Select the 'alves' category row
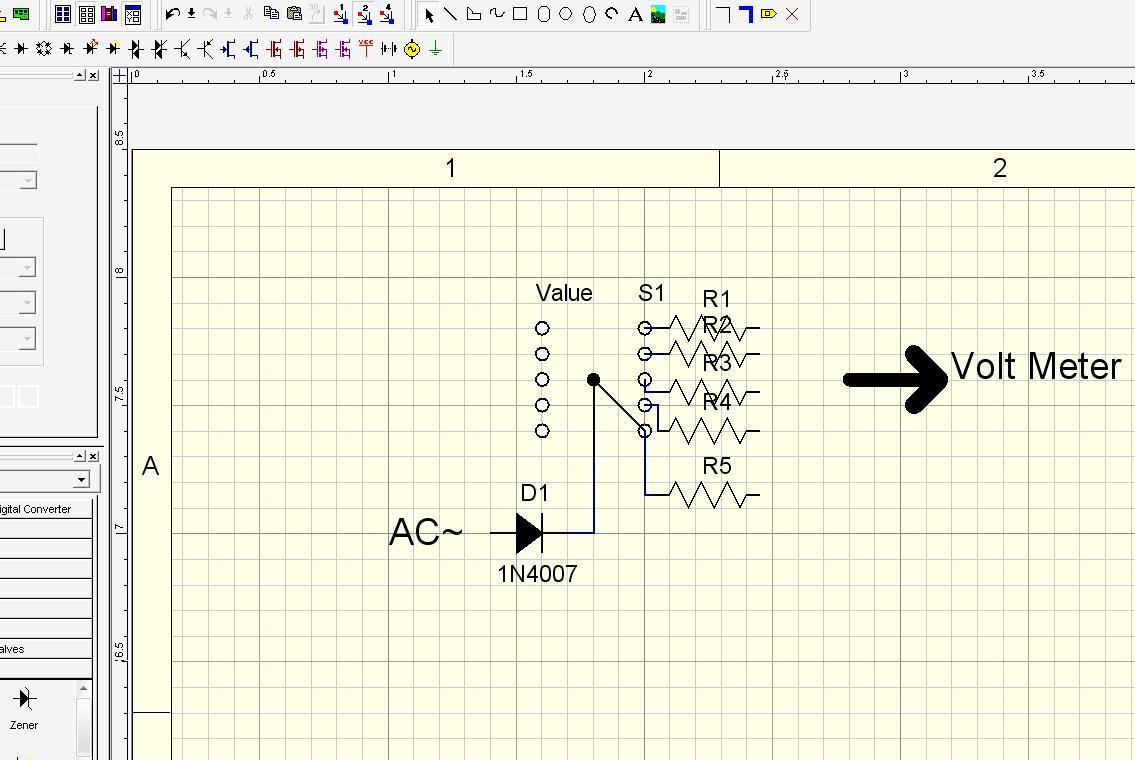This screenshot has height=760, width=1135. tap(46, 649)
